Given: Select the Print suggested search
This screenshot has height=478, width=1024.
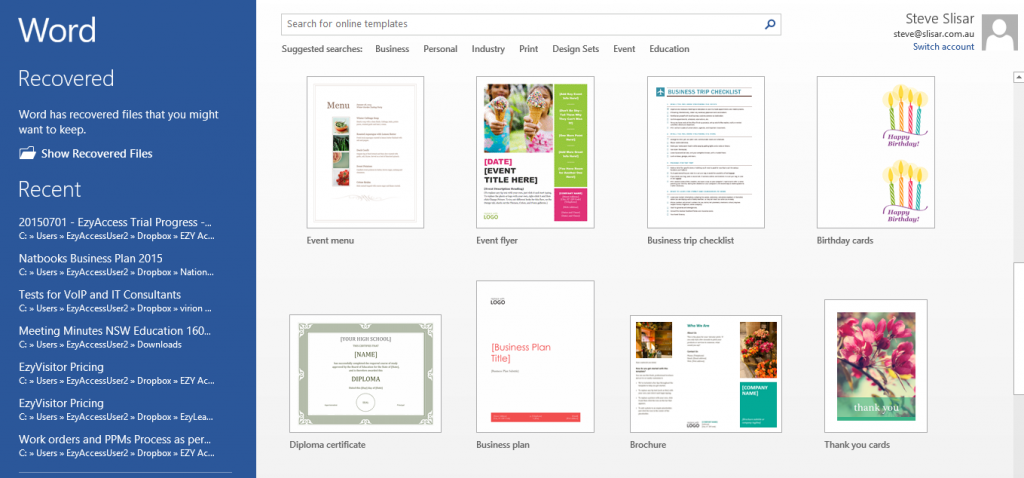Looking at the screenshot, I should click(528, 49).
